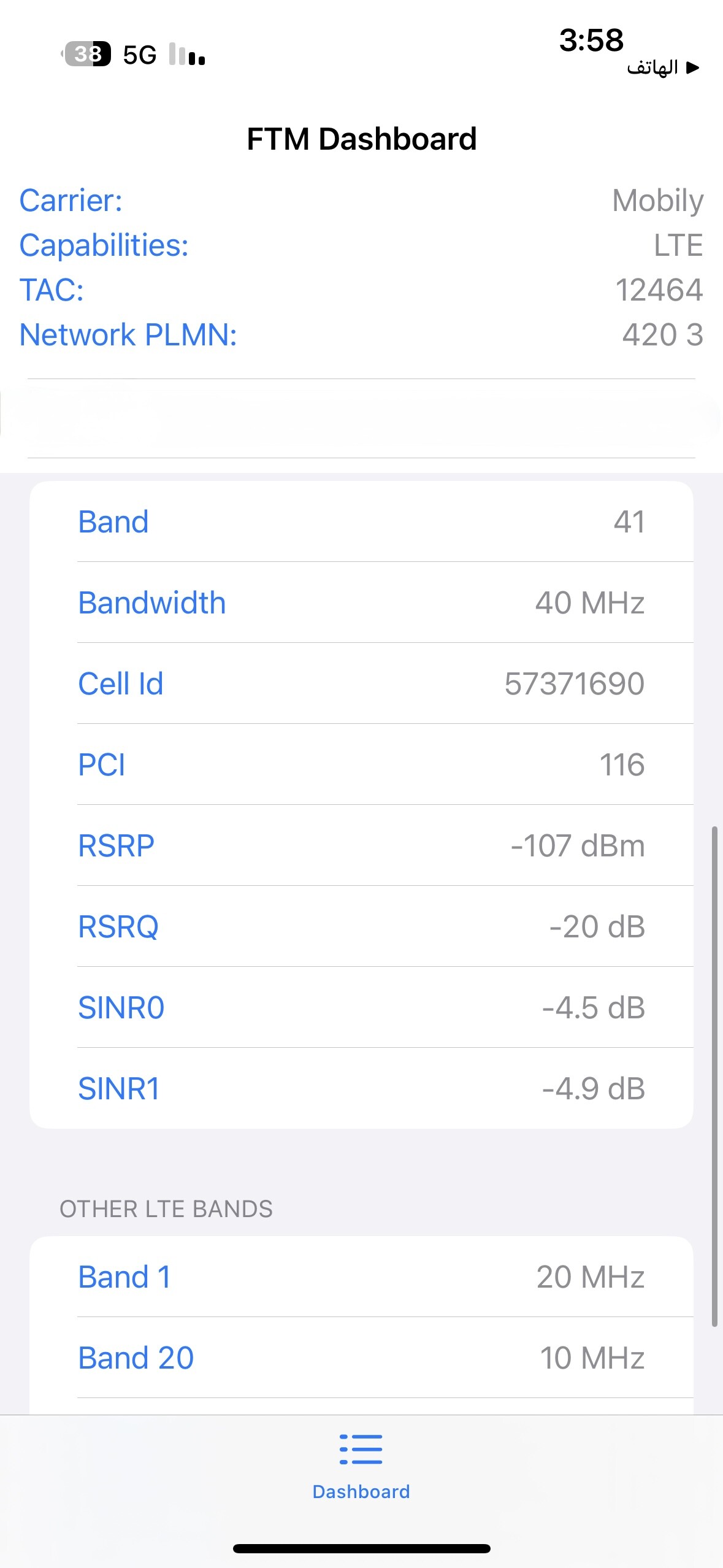Select the Band 41 row

pyautogui.click(x=361, y=522)
